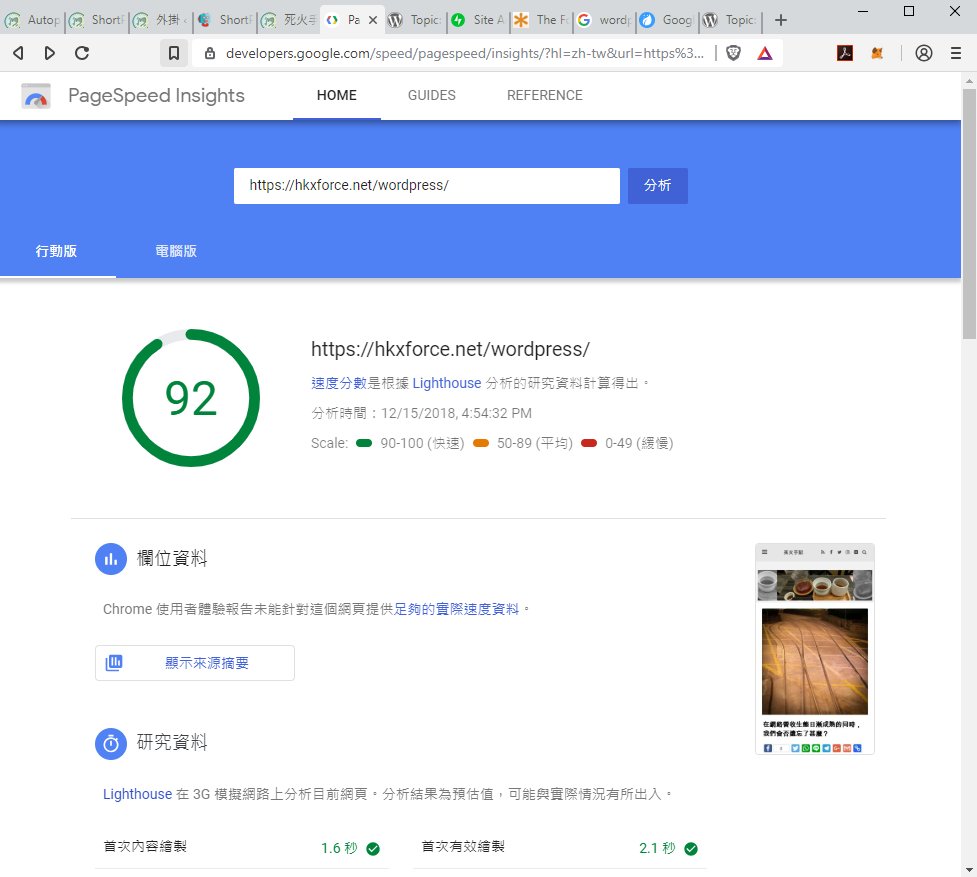This screenshot has height=877, width=977.
Task: Click the PageSpeed Insights logo
Action: coord(36,96)
